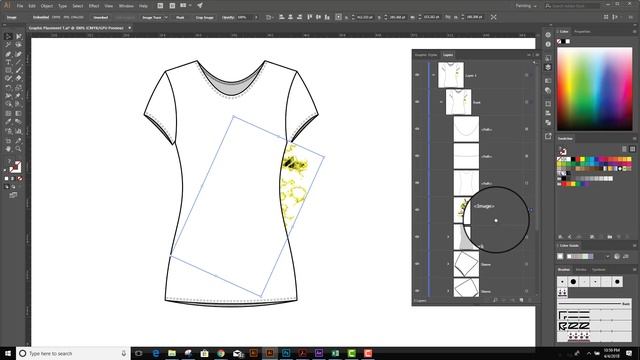Toggle visibility of second Path row

[x=417, y=156]
